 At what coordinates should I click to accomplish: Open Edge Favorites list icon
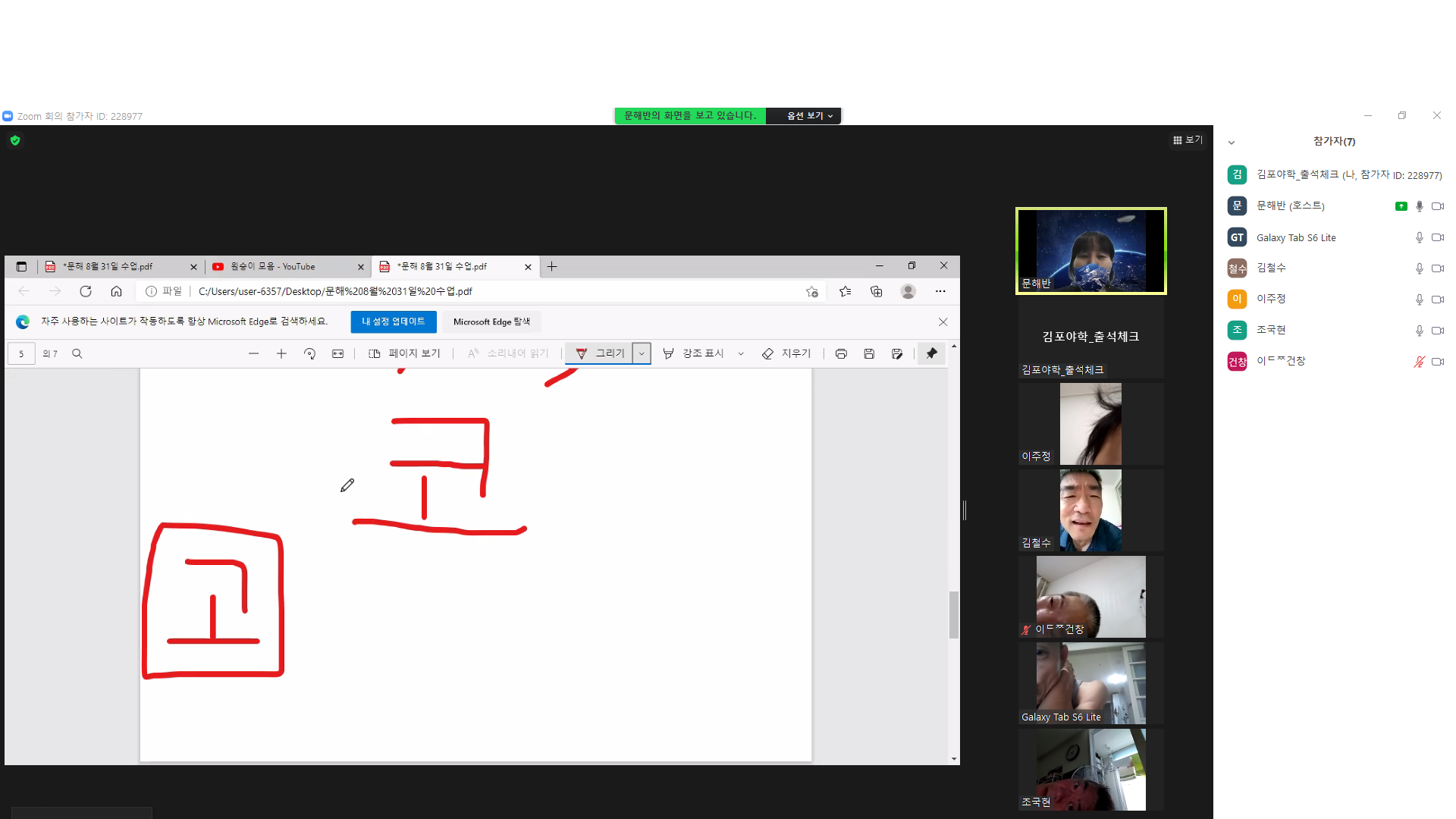tap(846, 291)
